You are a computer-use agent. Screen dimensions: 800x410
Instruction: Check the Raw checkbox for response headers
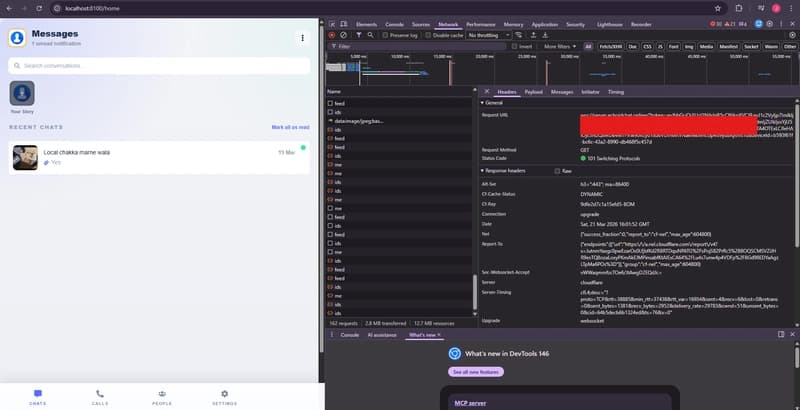(x=557, y=171)
